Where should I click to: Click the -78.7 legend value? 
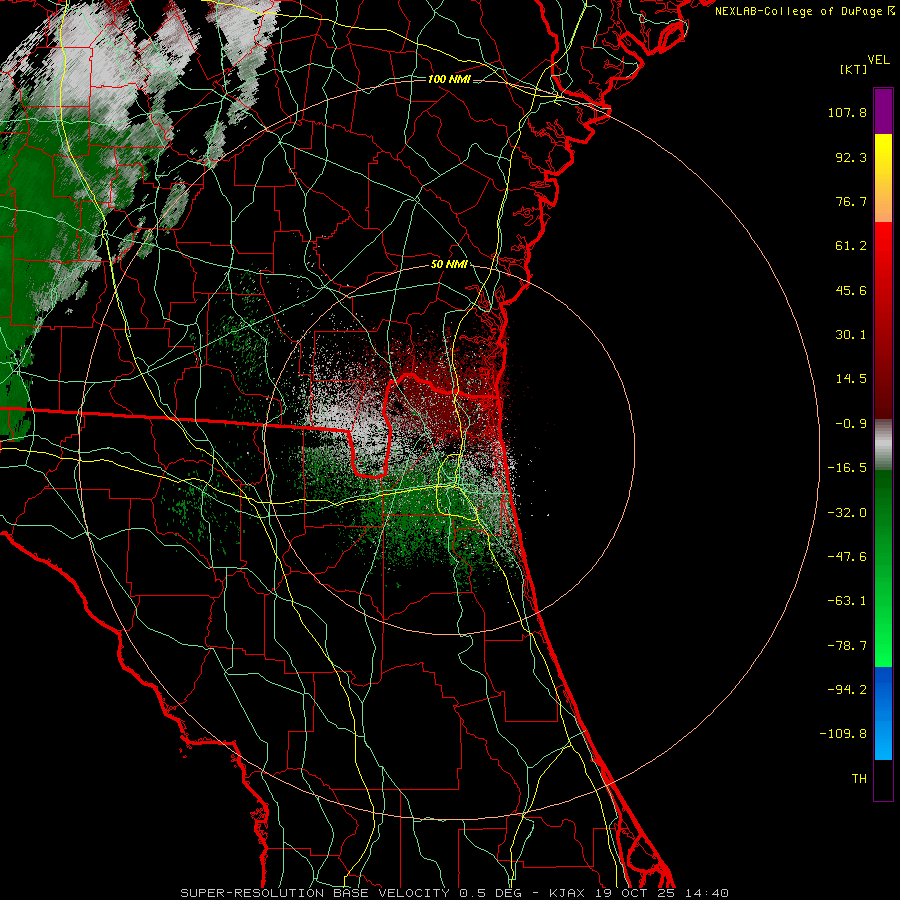847,646
